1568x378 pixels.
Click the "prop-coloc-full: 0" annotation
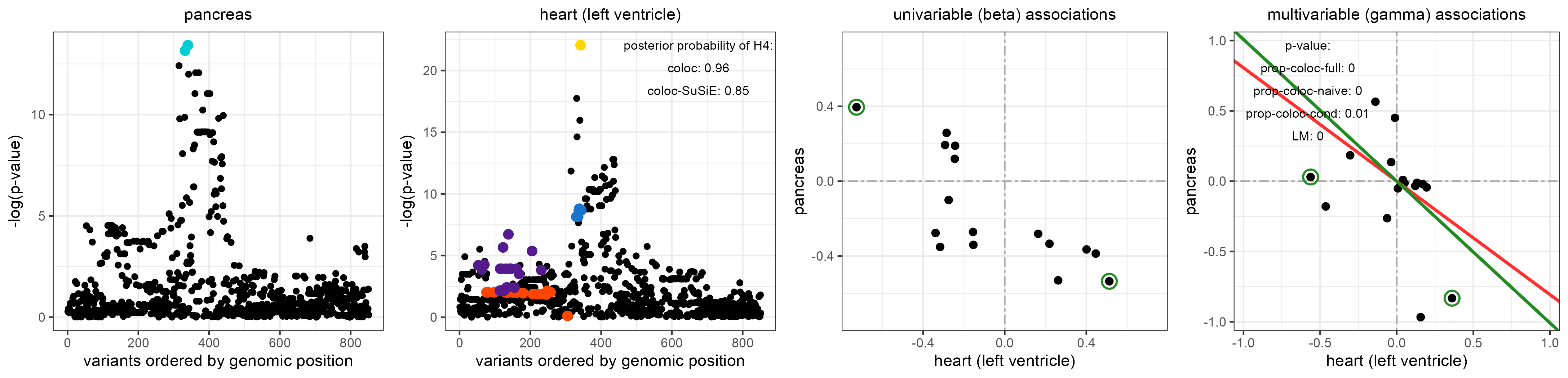tap(1307, 69)
